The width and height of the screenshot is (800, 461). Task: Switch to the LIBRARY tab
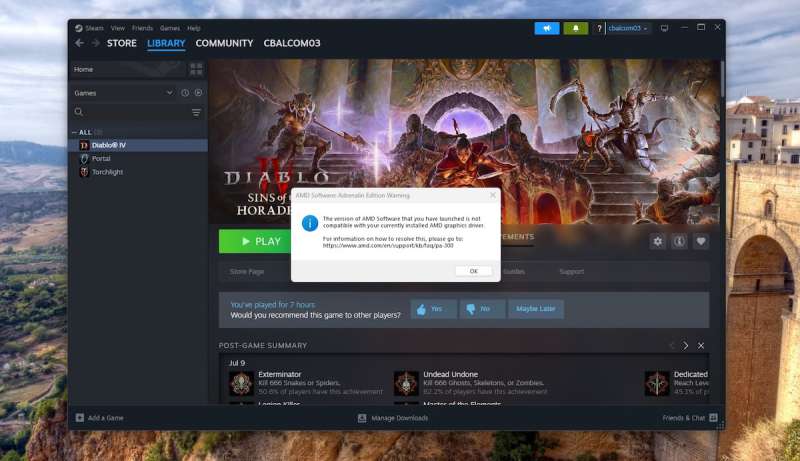pyautogui.click(x=166, y=43)
